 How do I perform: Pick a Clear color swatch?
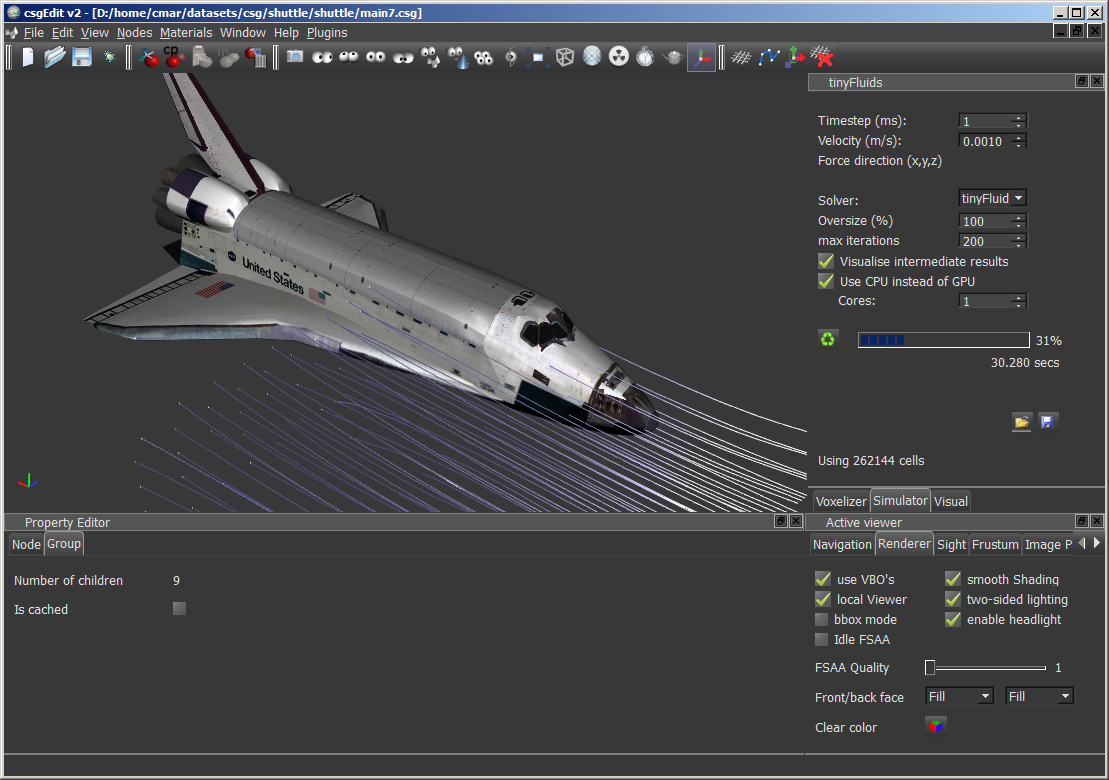coord(935,726)
